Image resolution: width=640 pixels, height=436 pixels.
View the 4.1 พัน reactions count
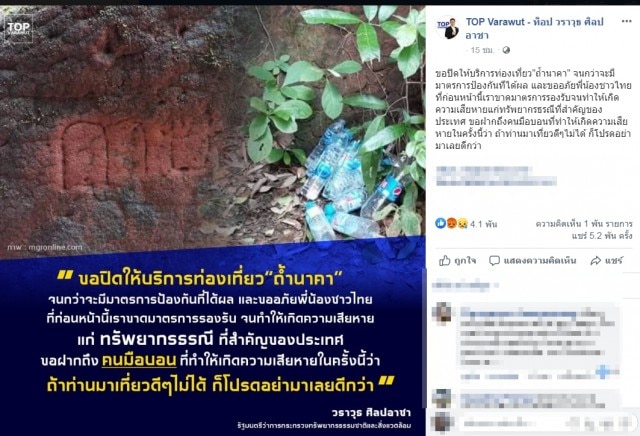click(484, 224)
